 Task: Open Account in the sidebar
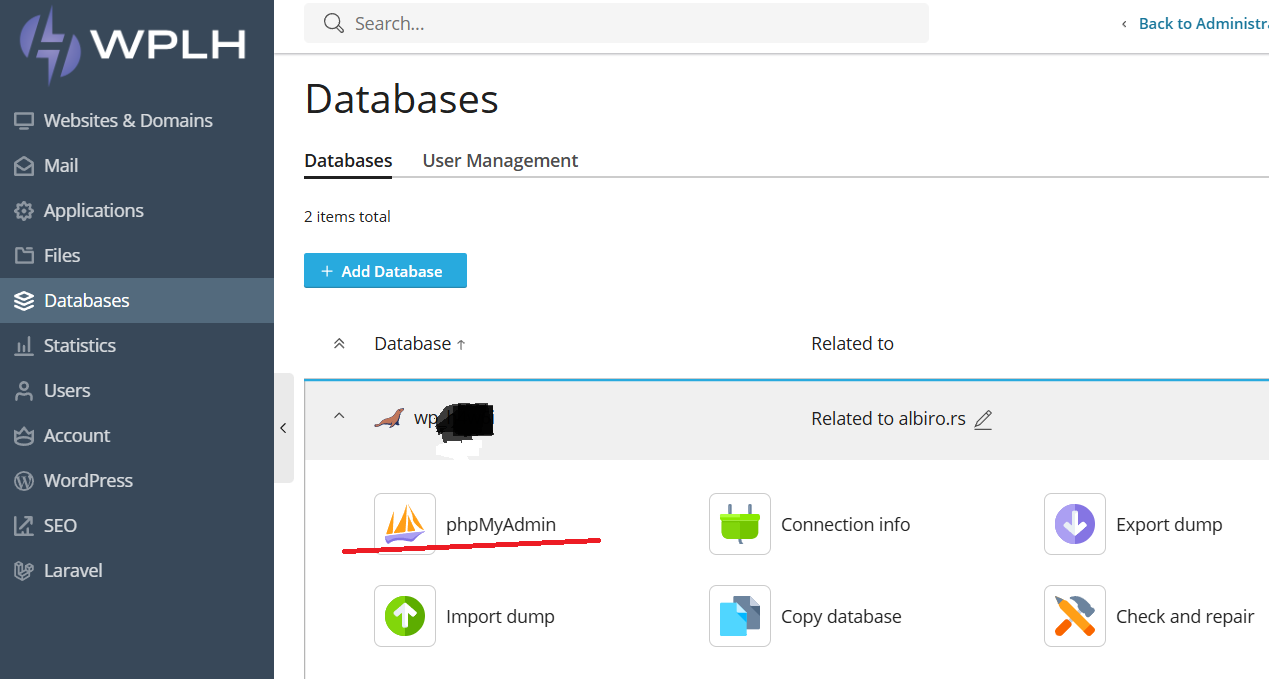[77, 435]
